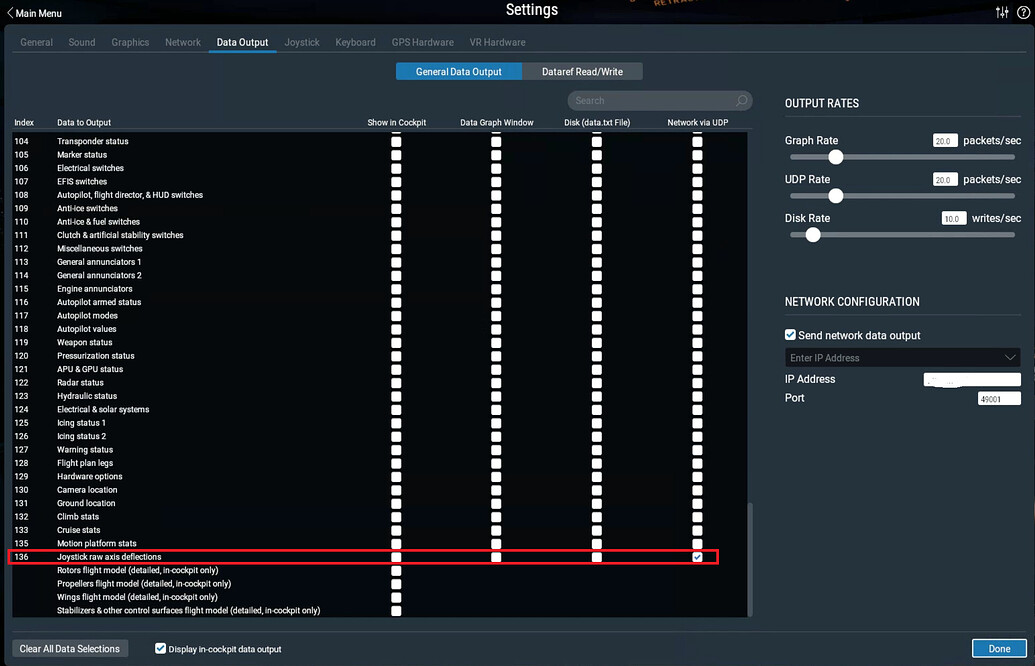Switch to the Joystick tab
Image resolution: width=1035 pixels, height=666 pixels.
point(301,42)
